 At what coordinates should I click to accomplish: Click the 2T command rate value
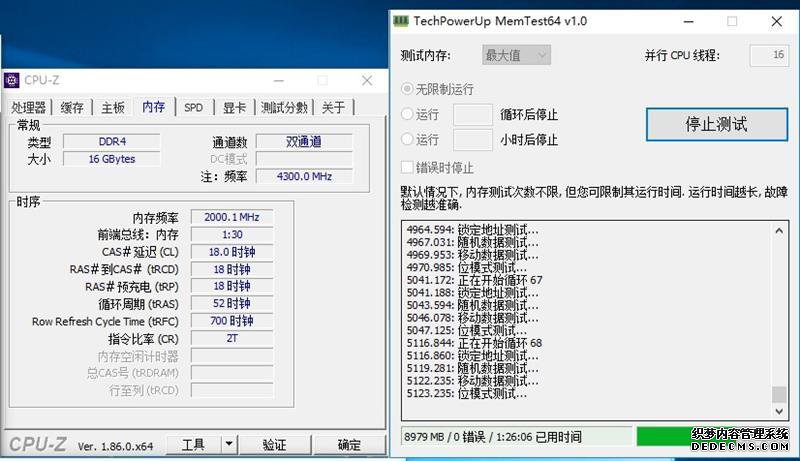click(x=232, y=338)
